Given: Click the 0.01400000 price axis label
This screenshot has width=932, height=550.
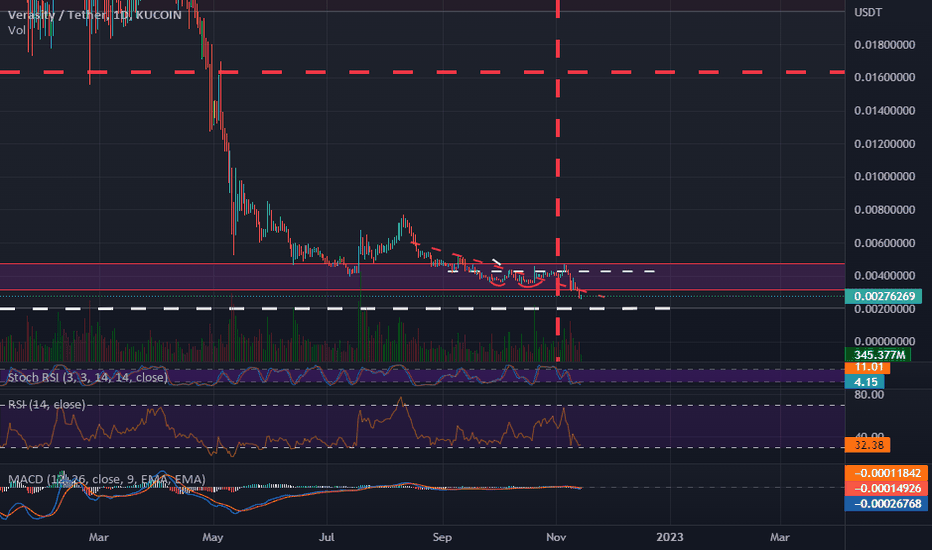Looking at the screenshot, I should [x=884, y=111].
